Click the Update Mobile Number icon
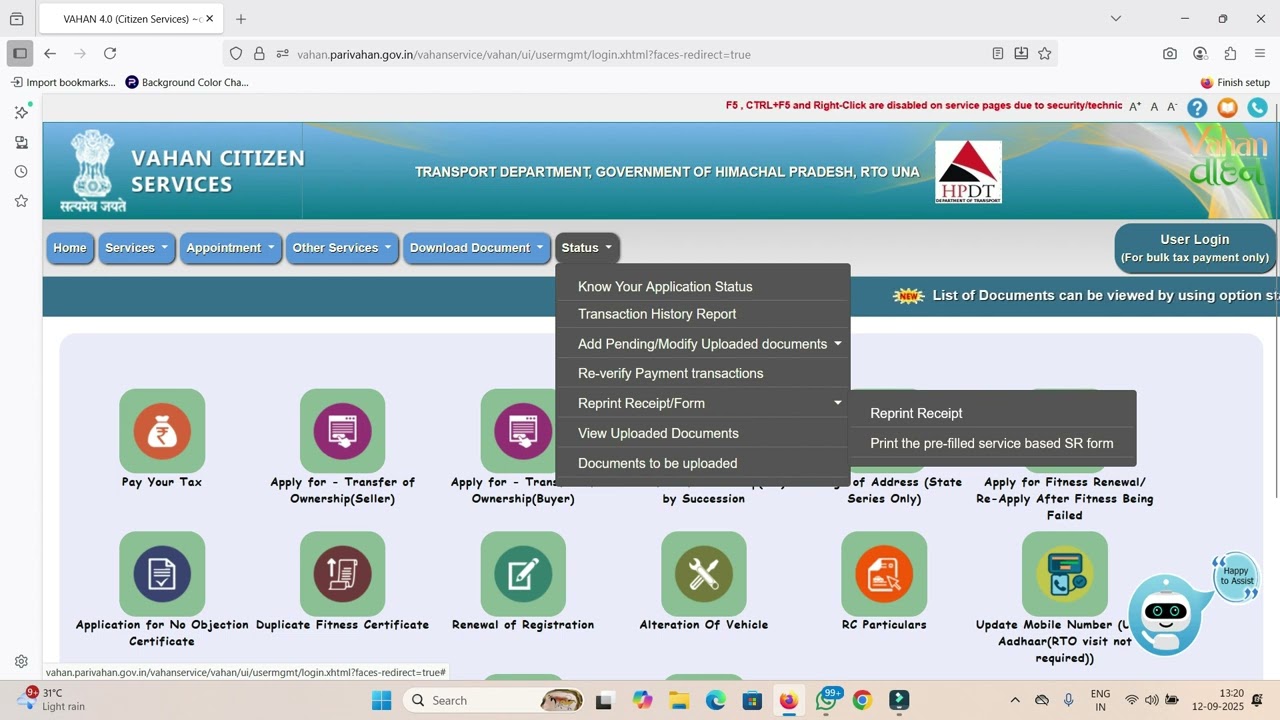 click(1065, 574)
